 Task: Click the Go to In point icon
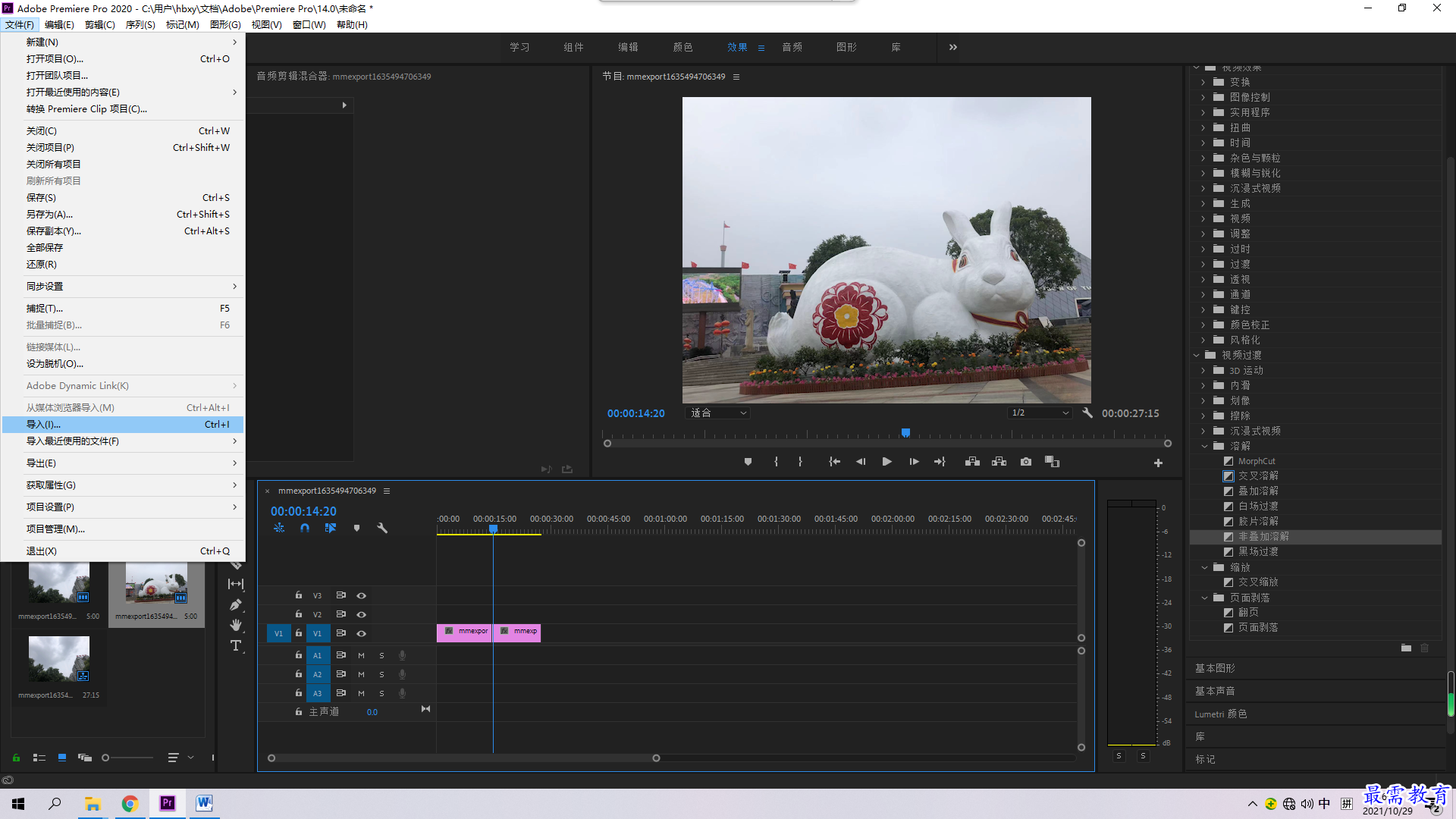tap(834, 462)
